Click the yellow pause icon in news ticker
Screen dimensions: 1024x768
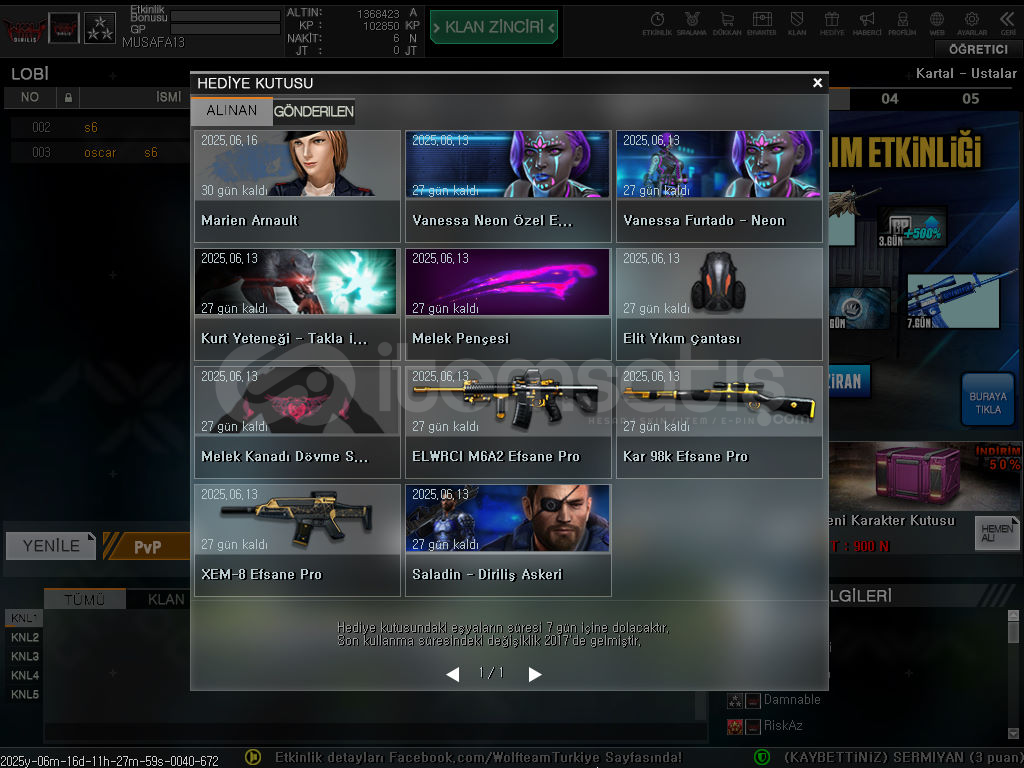(x=253, y=758)
